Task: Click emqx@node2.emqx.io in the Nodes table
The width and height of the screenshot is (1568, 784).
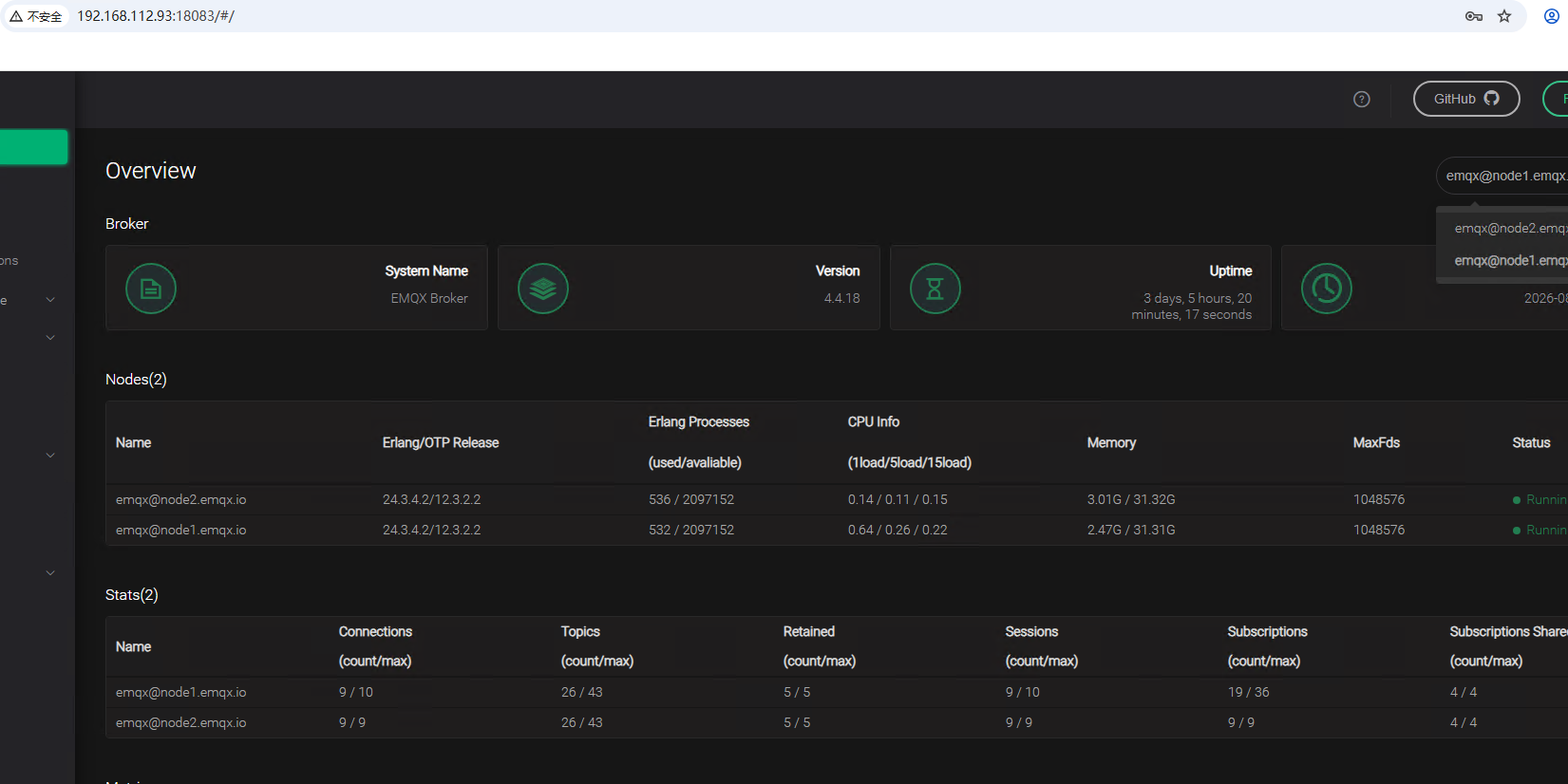Action: pyautogui.click(x=180, y=499)
